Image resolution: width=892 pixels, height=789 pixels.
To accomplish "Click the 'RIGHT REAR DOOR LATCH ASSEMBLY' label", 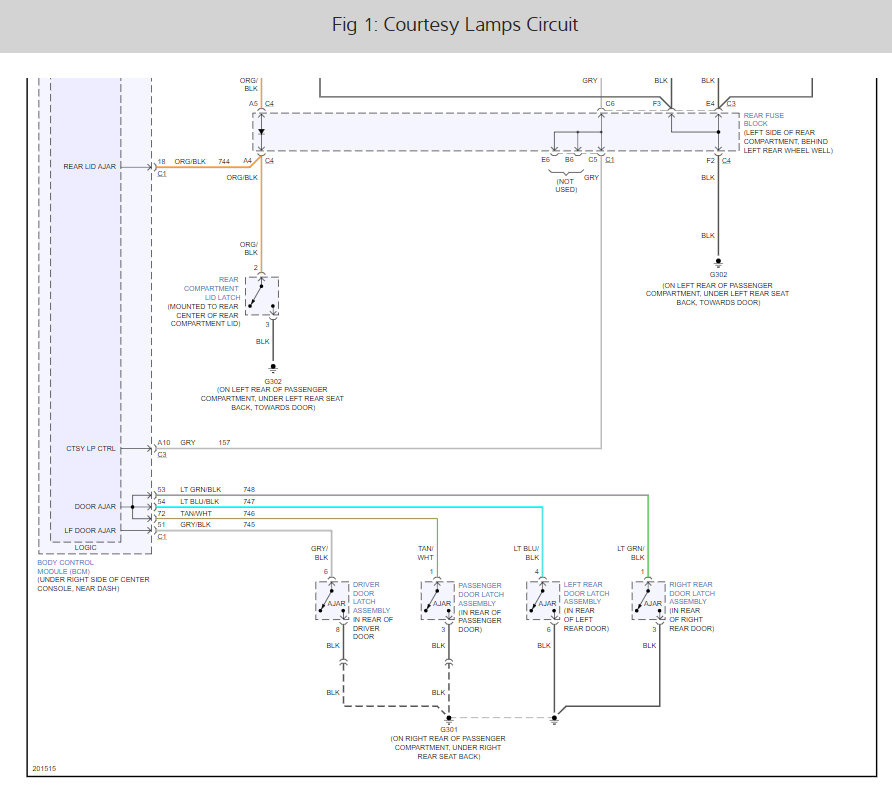I will click(x=692, y=593).
